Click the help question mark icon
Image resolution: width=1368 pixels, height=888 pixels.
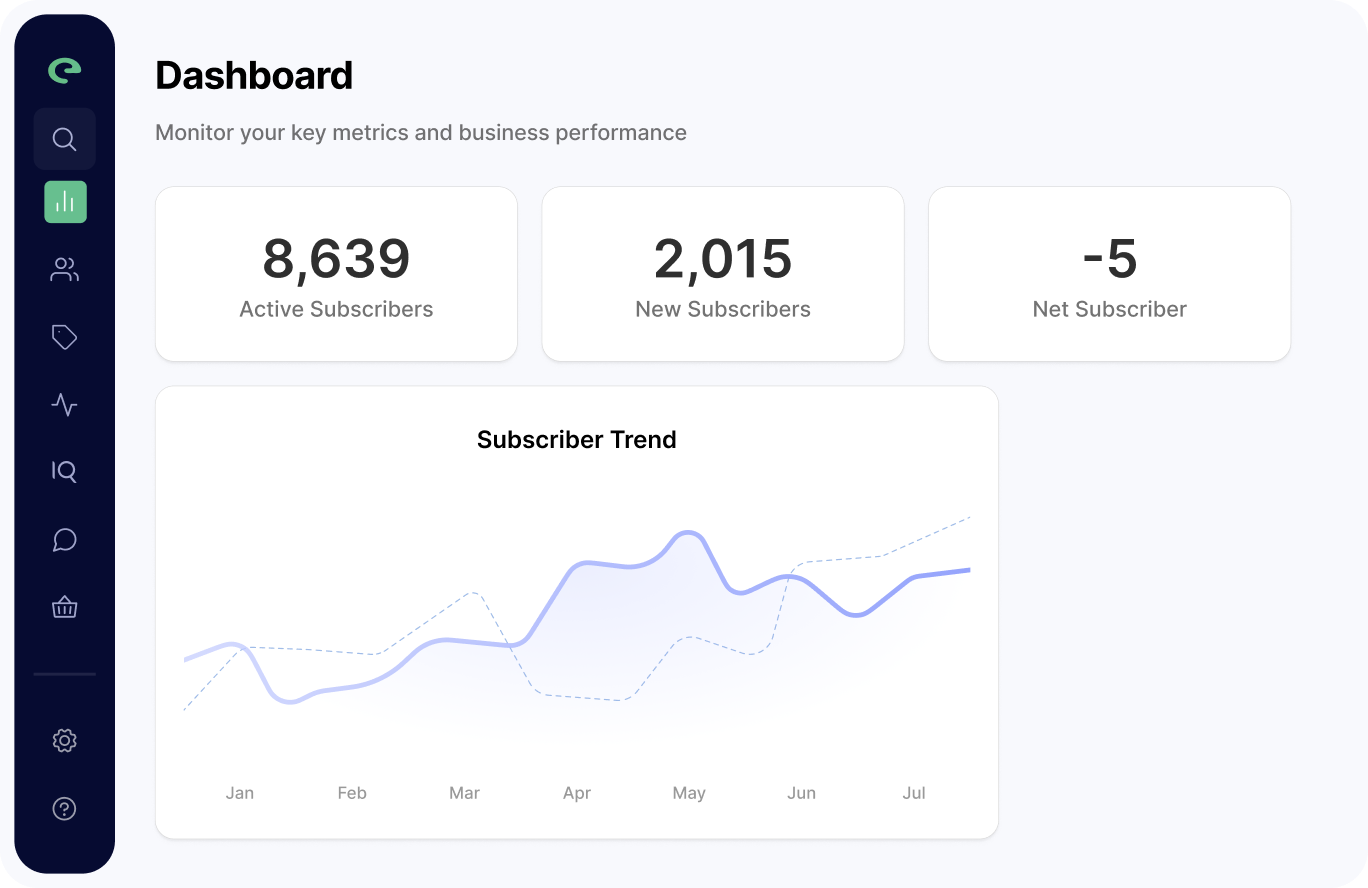click(65, 809)
